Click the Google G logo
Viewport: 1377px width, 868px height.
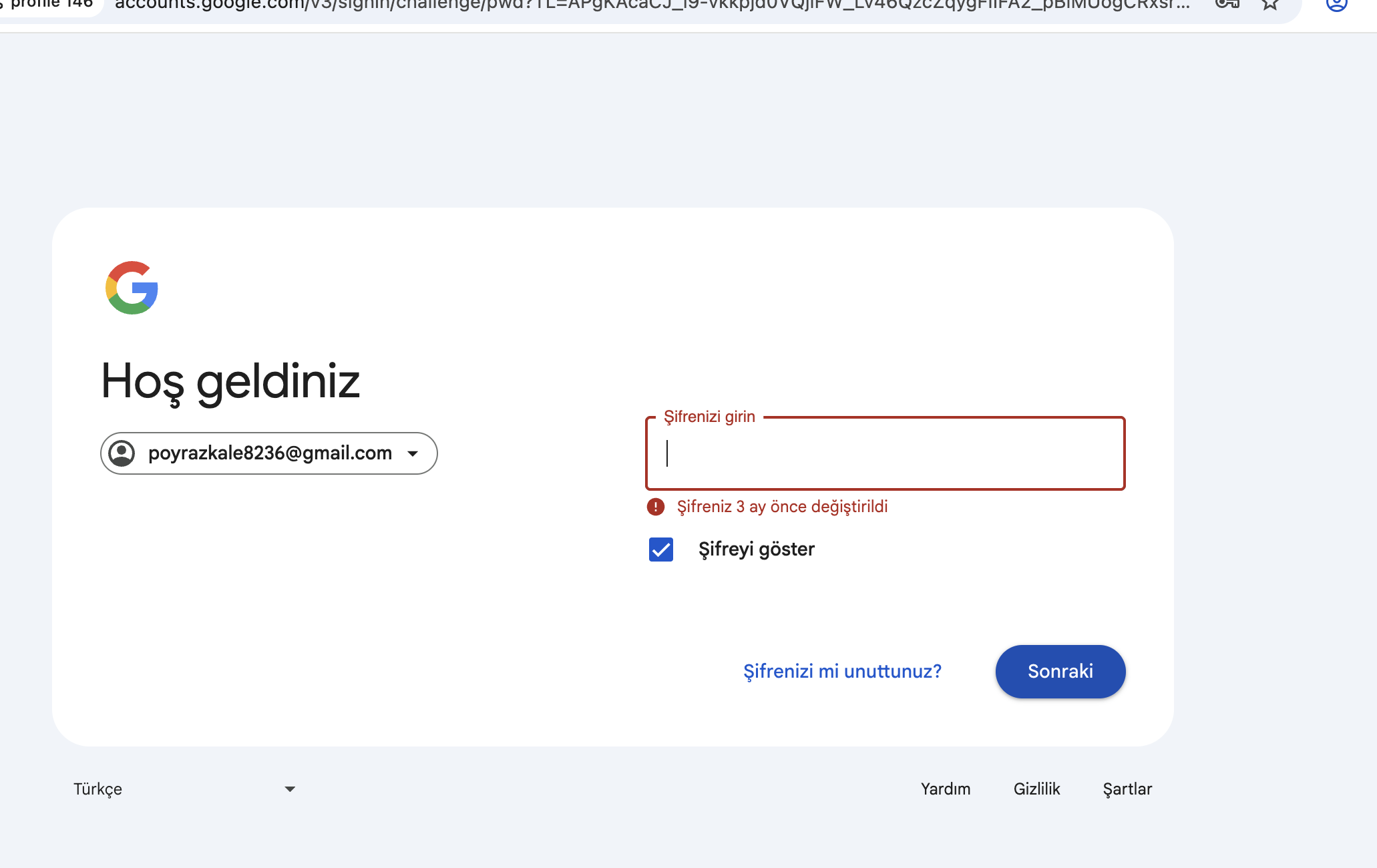click(132, 288)
